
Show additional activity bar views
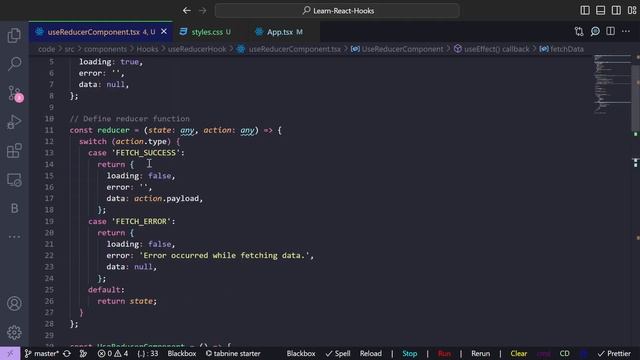pyautogui.click(x=14, y=236)
